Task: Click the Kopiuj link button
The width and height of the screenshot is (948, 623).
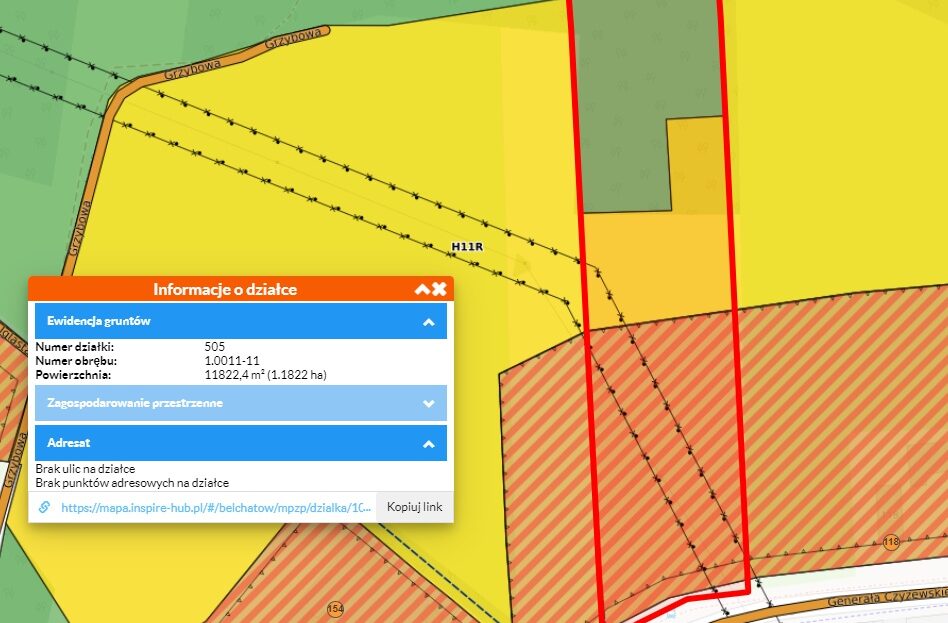Action: 414,507
